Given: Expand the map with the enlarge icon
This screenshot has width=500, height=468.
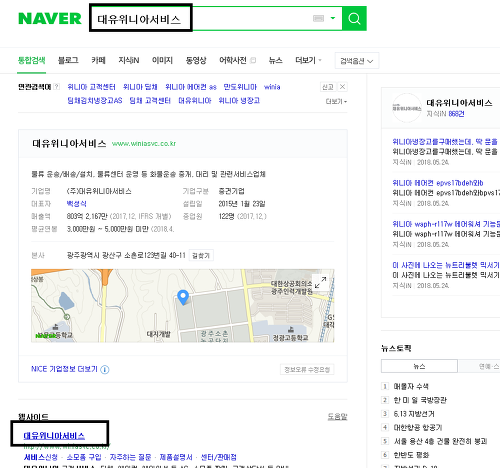Looking at the screenshot, I should tap(320, 282).
